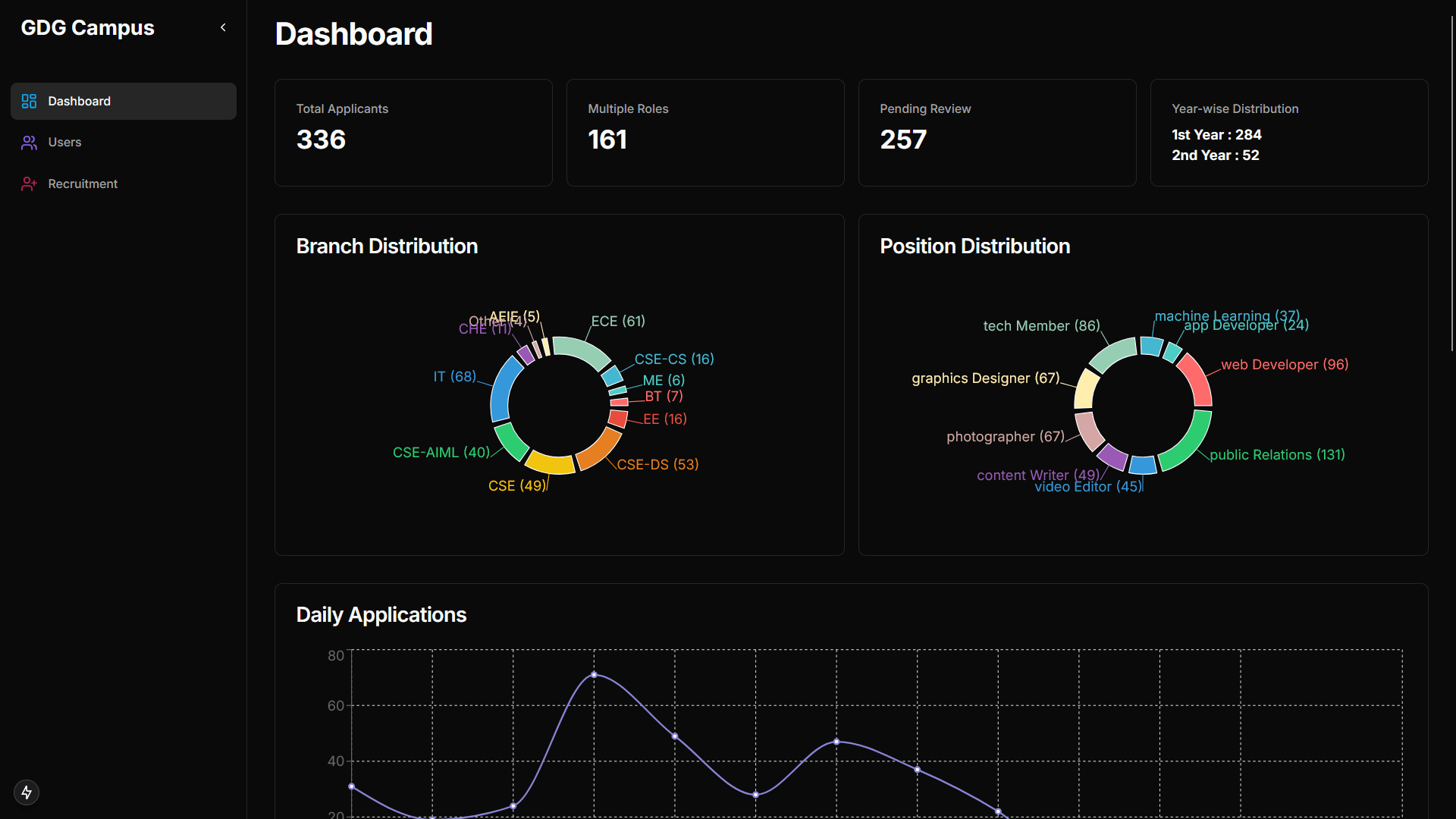
Task: Click the first data point near 30
Action: (x=351, y=786)
